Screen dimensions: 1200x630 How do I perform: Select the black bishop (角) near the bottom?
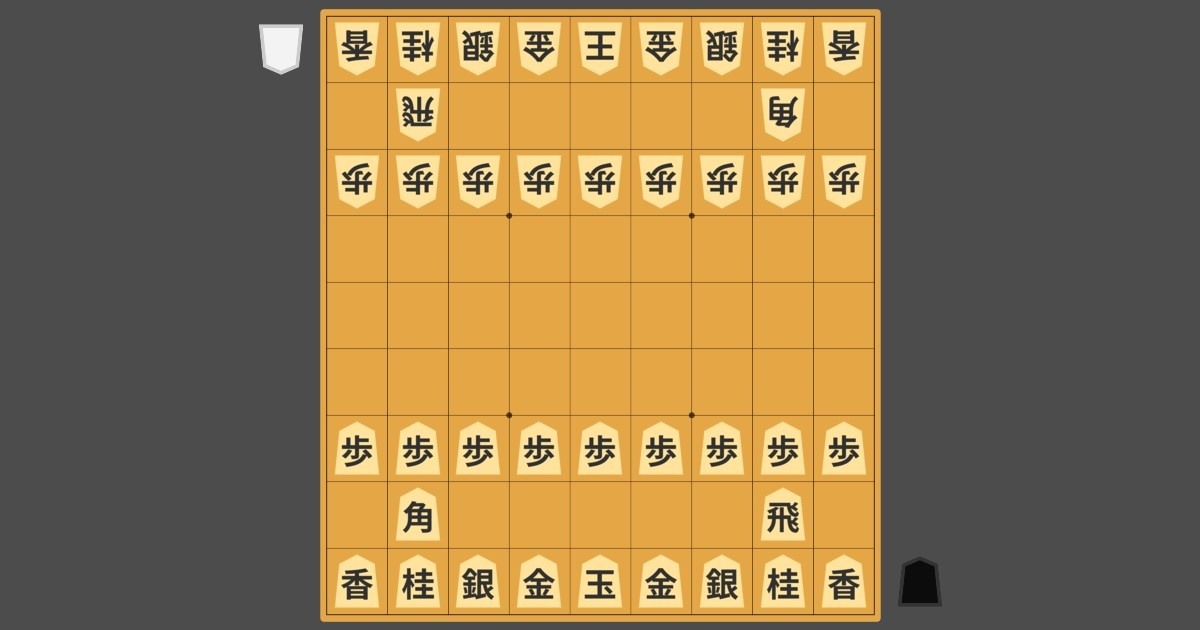418,515
